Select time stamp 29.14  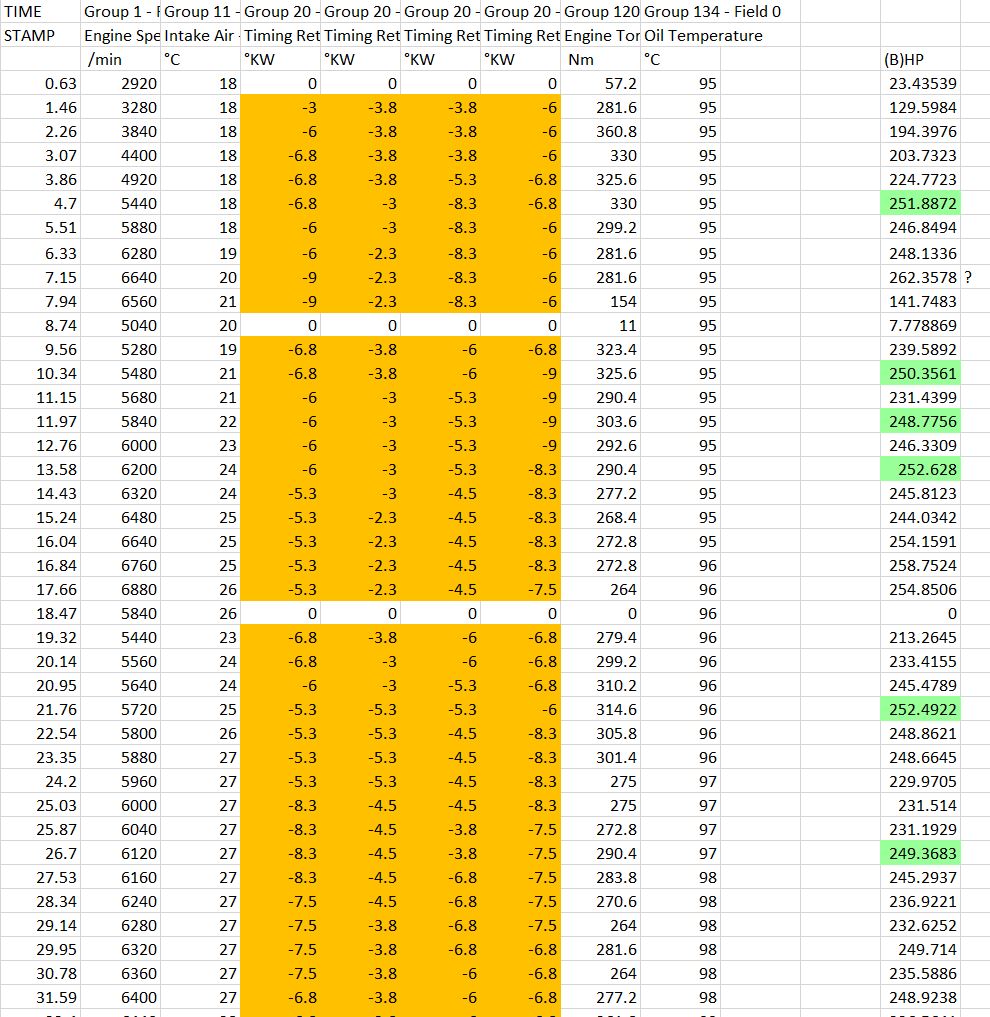[x=40, y=926]
